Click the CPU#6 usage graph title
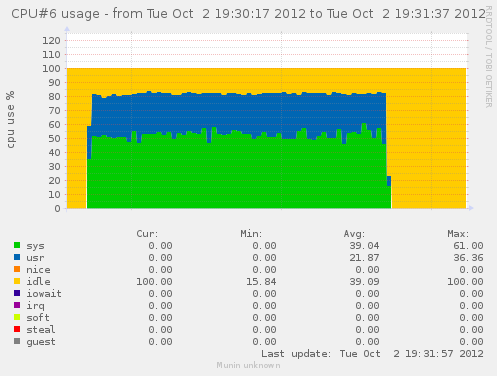Viewport: 497px width, 376px height. point(248,14)
